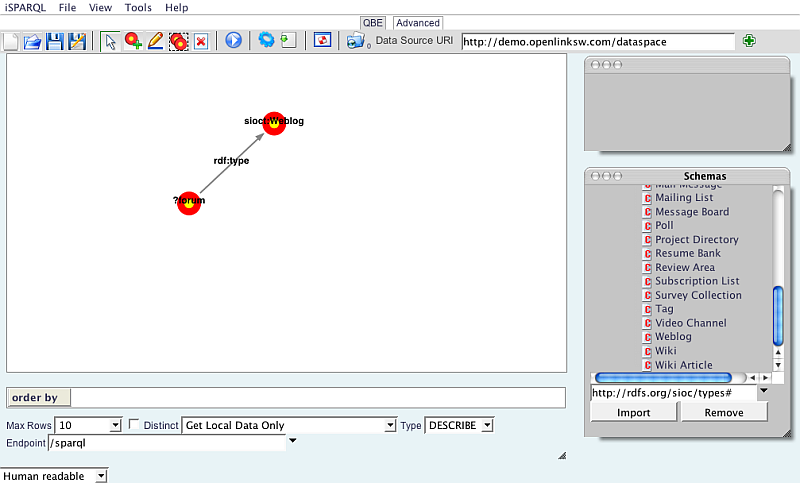Click the Schemas panel title bar
The width and height of the screenshot is (800, 483).
687,176
